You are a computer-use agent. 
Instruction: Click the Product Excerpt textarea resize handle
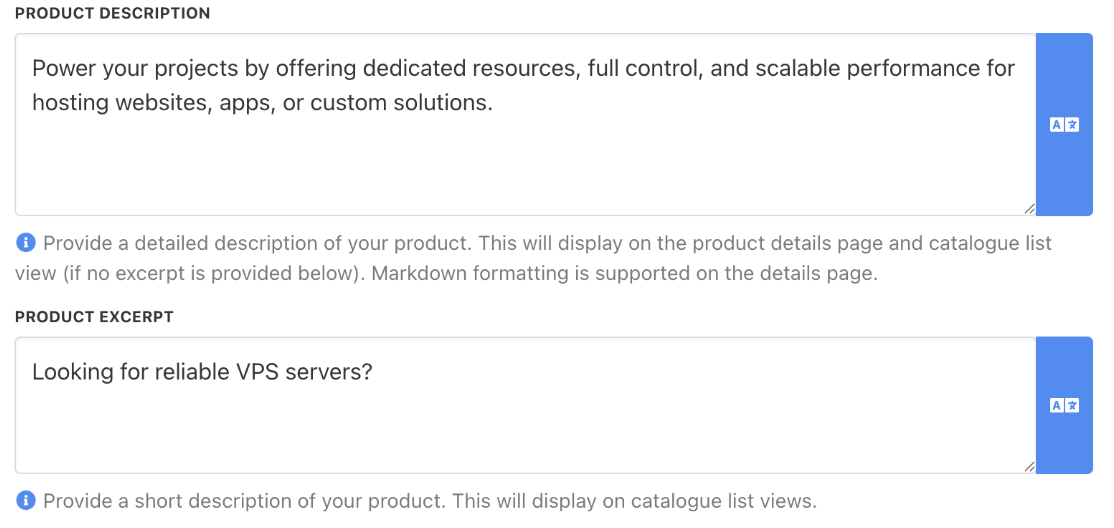tap(1029, 467)
